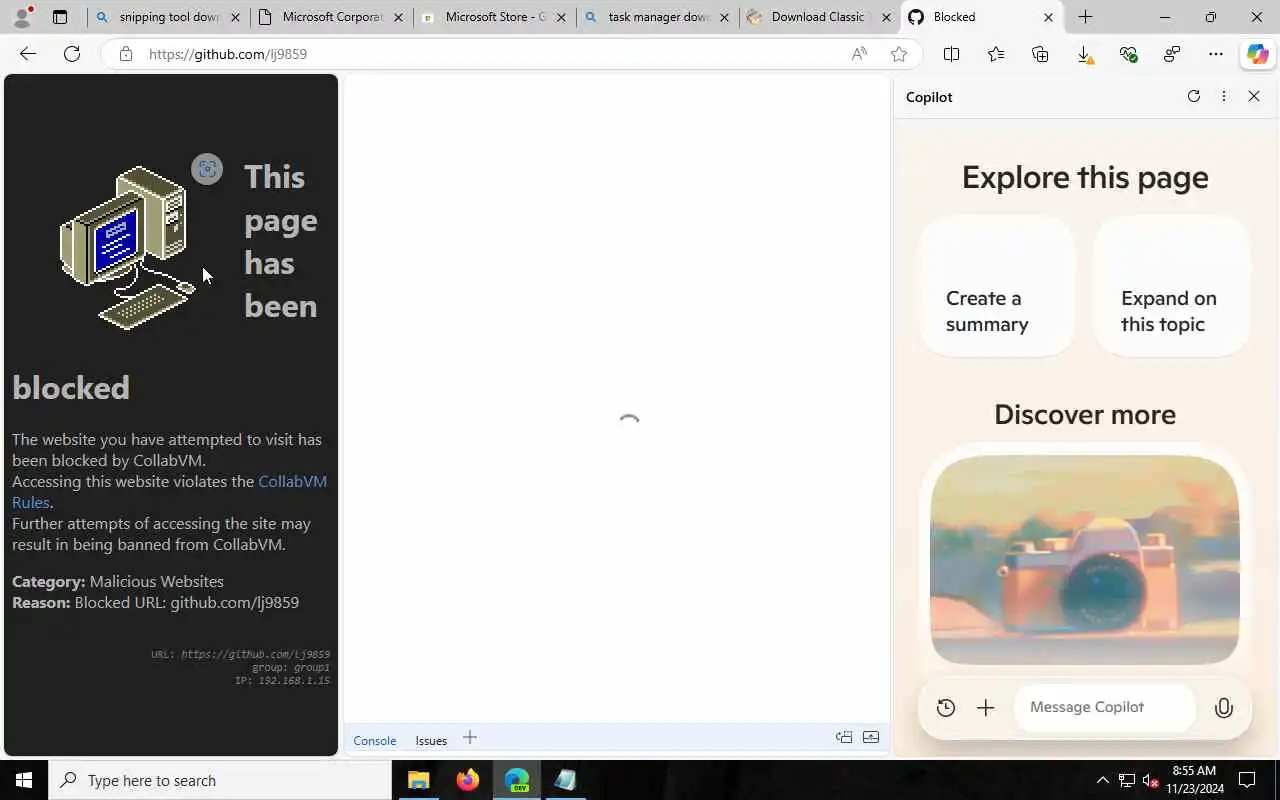
Task: Click the camera Discover more thumbnail
Action: pyautogui.click(x=1085, y=559)
